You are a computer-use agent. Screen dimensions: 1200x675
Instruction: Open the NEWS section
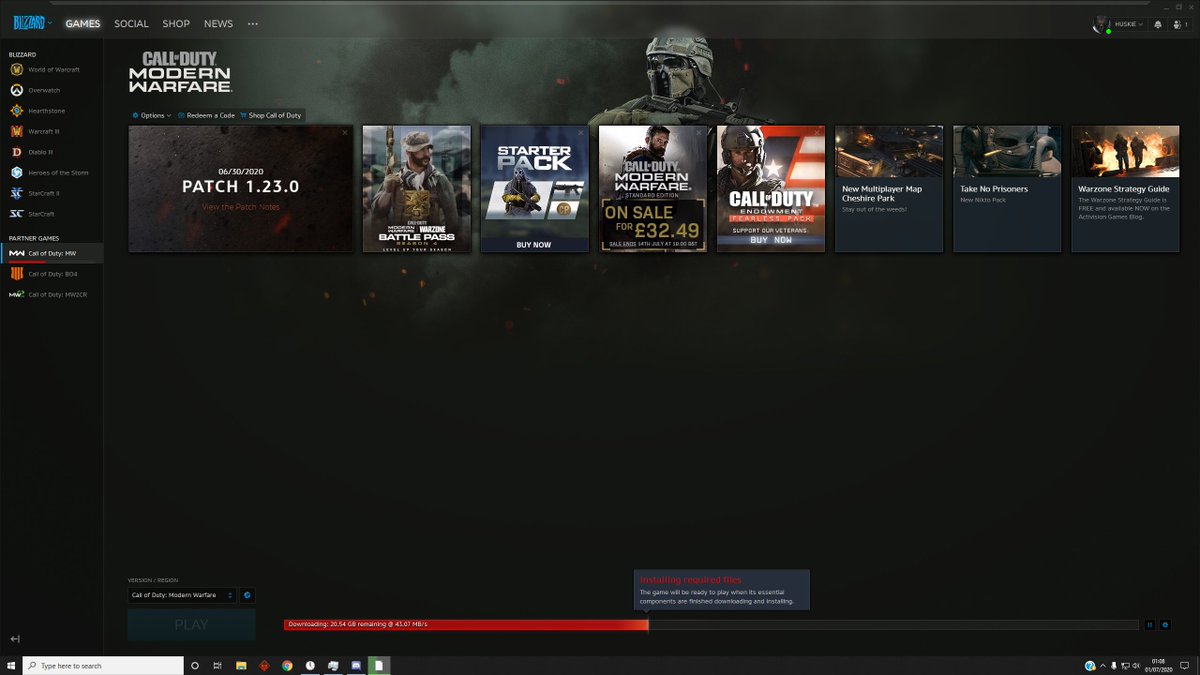(218, 23)
